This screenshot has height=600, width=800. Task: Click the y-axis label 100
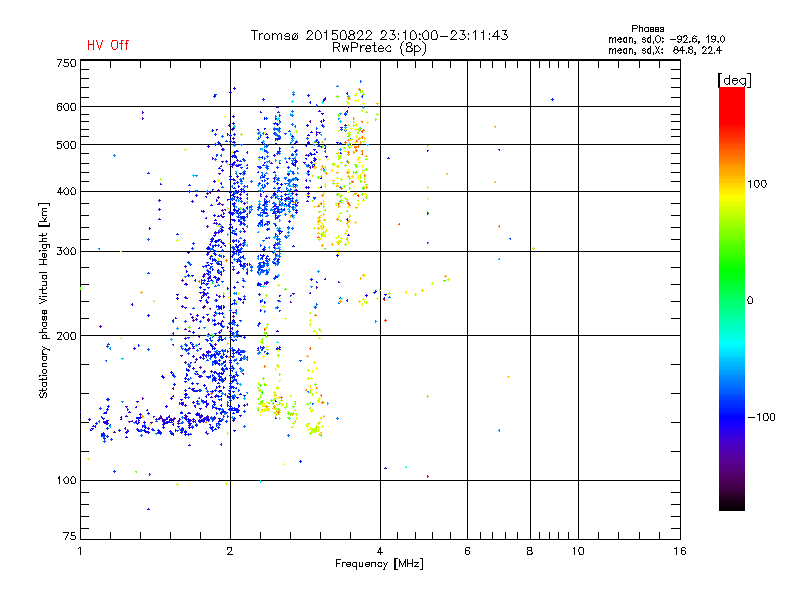(67, 480)
